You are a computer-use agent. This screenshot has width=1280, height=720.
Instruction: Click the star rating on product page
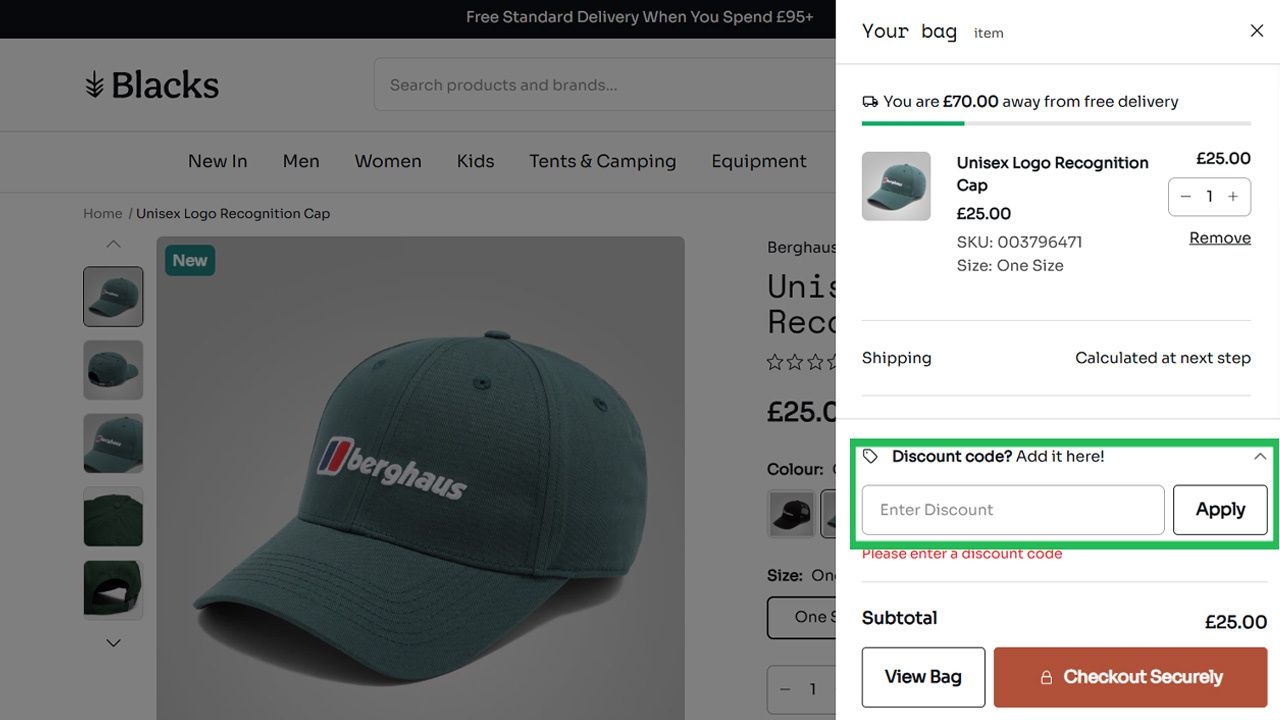tap(801, 362)
